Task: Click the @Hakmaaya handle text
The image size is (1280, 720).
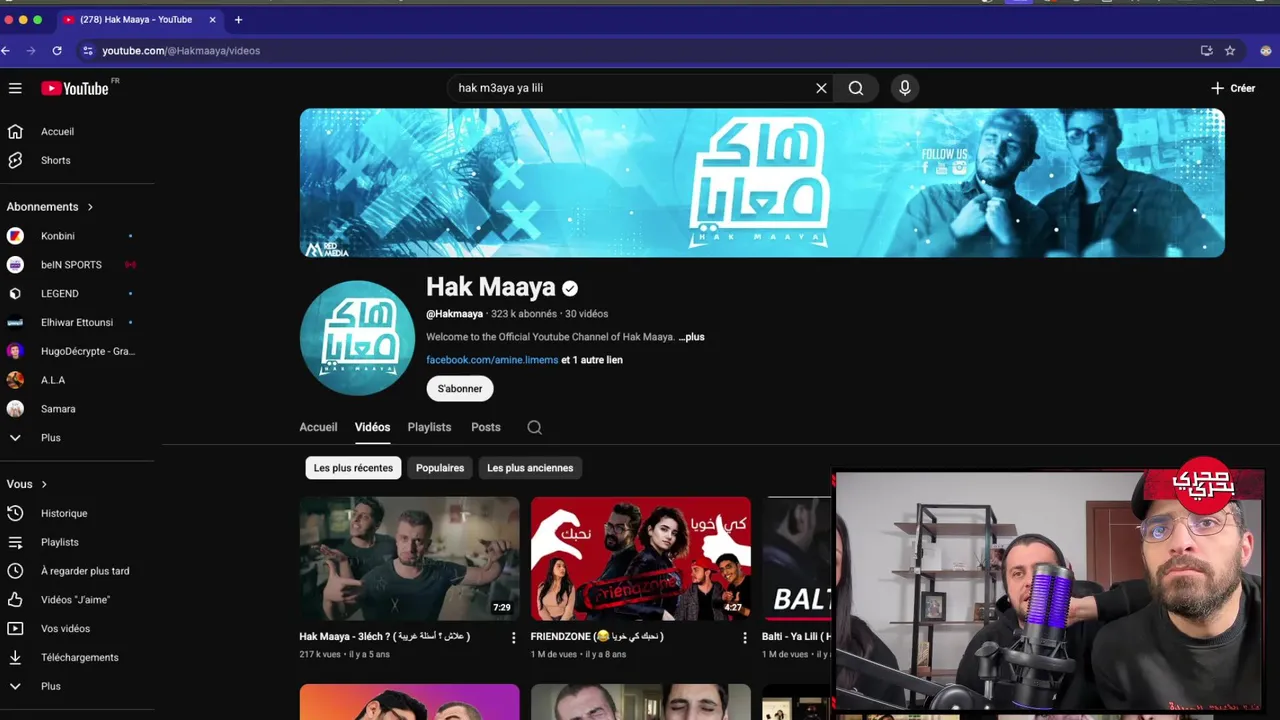Action: click(x=454, y=314)
